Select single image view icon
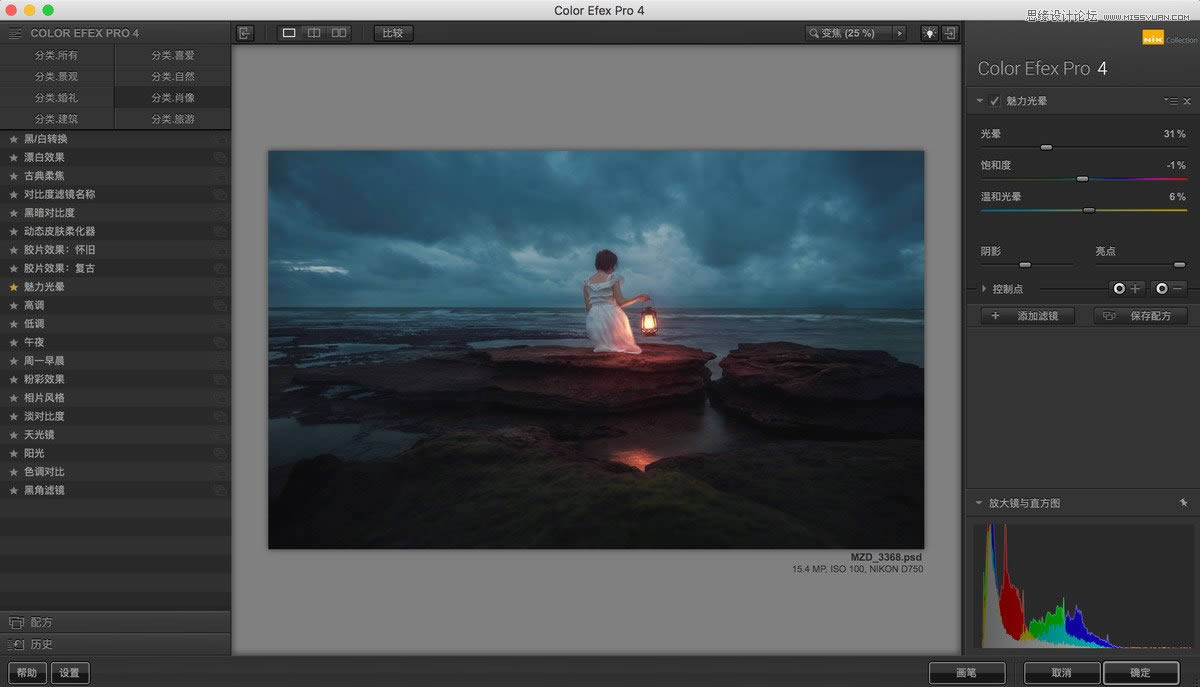1200x687 pixels. (289, 33)
